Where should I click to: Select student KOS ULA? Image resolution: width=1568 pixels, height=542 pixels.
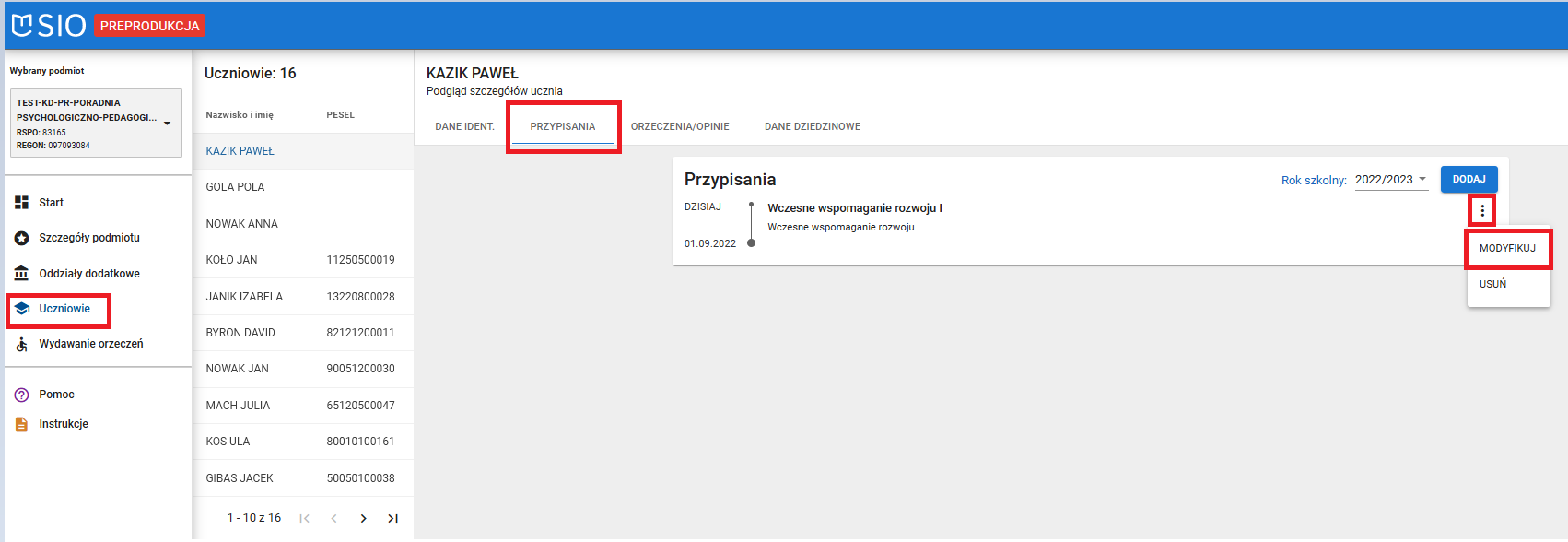pyautogui.click(x=303, y=442)
